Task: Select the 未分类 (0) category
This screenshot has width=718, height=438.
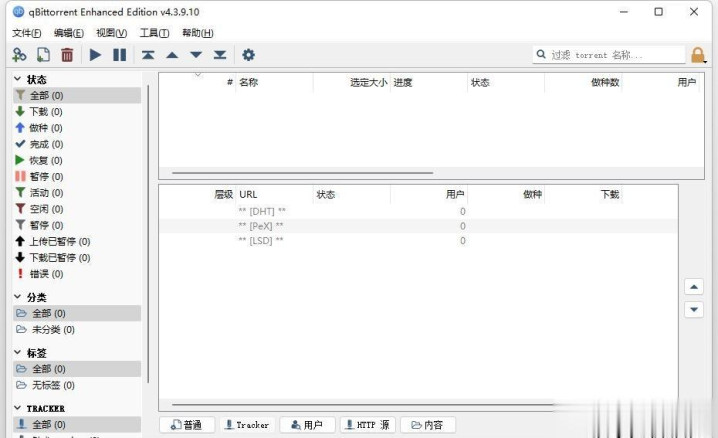Action: coord(77,330)
